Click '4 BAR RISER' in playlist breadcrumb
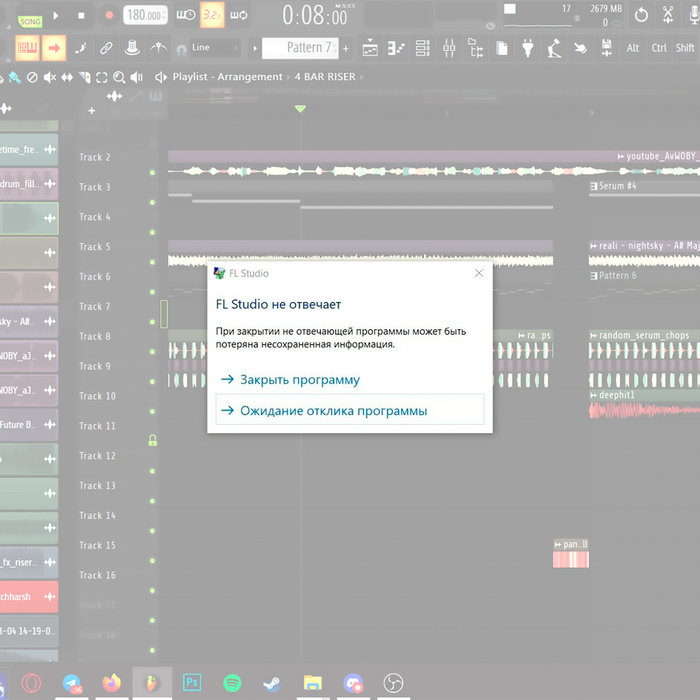 (324, 76)
